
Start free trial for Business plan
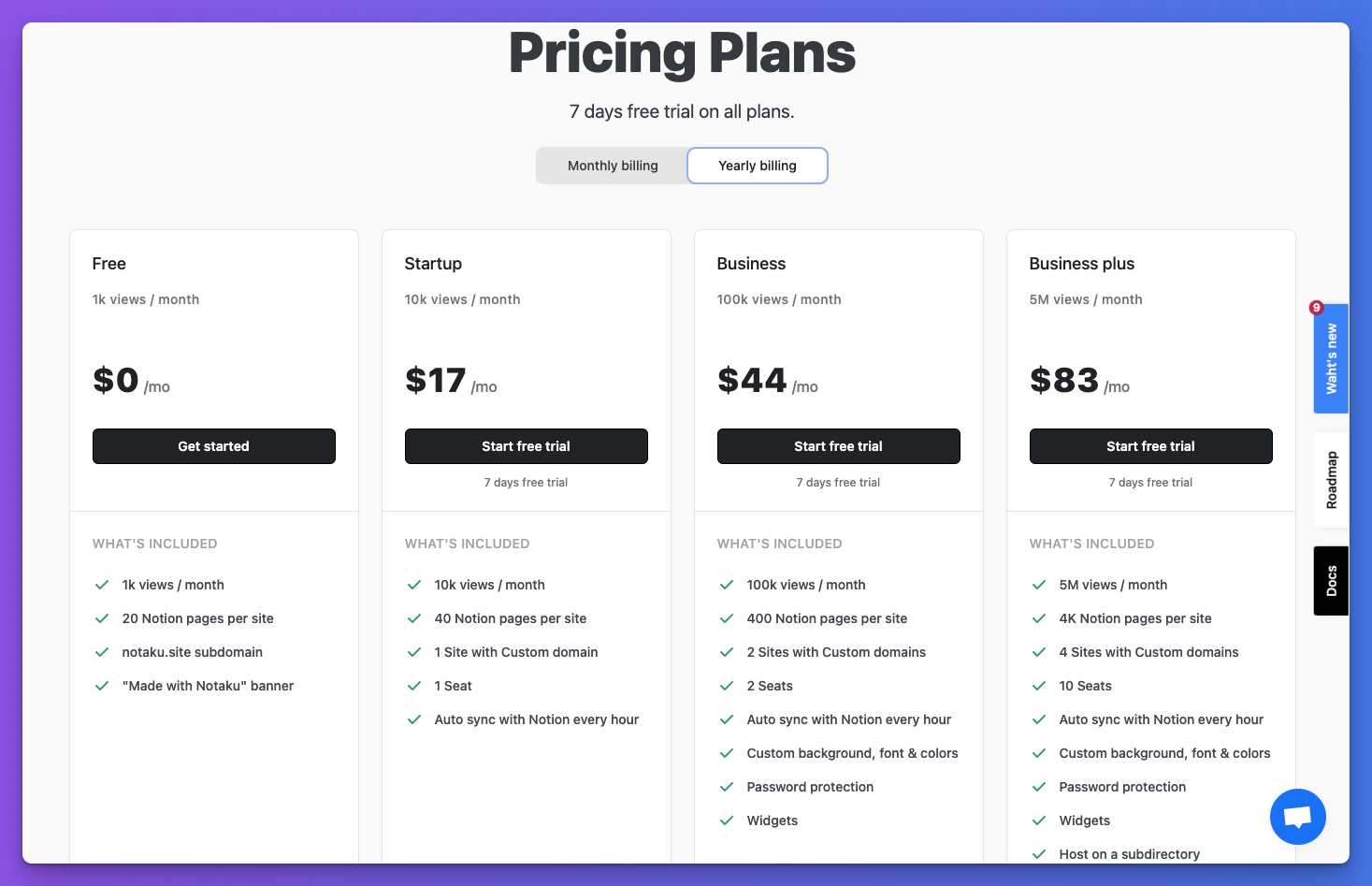[x=838, y=446]
